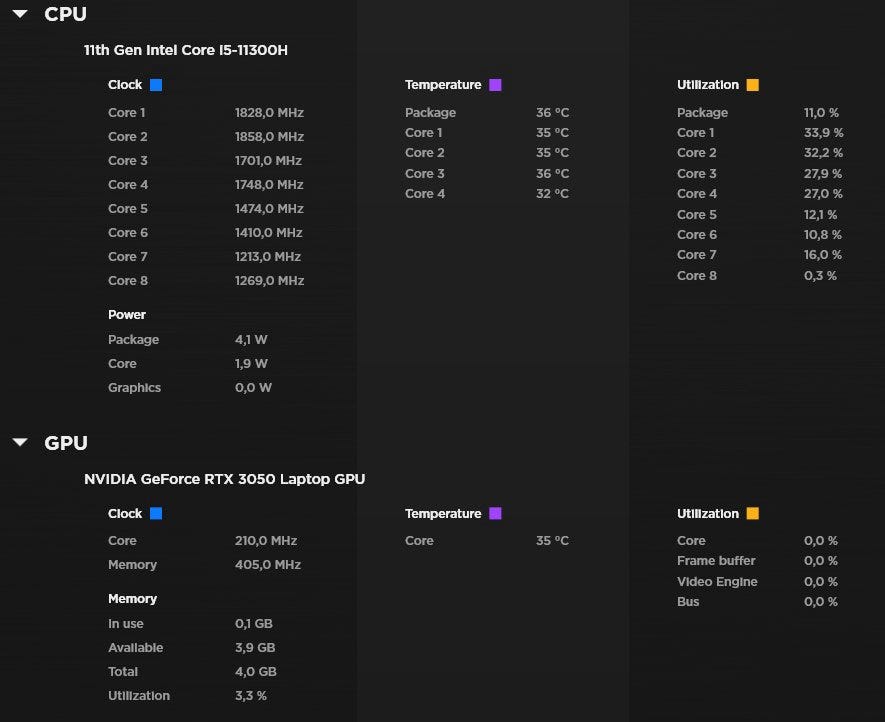
Task: Select the GPU section heading
Action: [66, 443]
